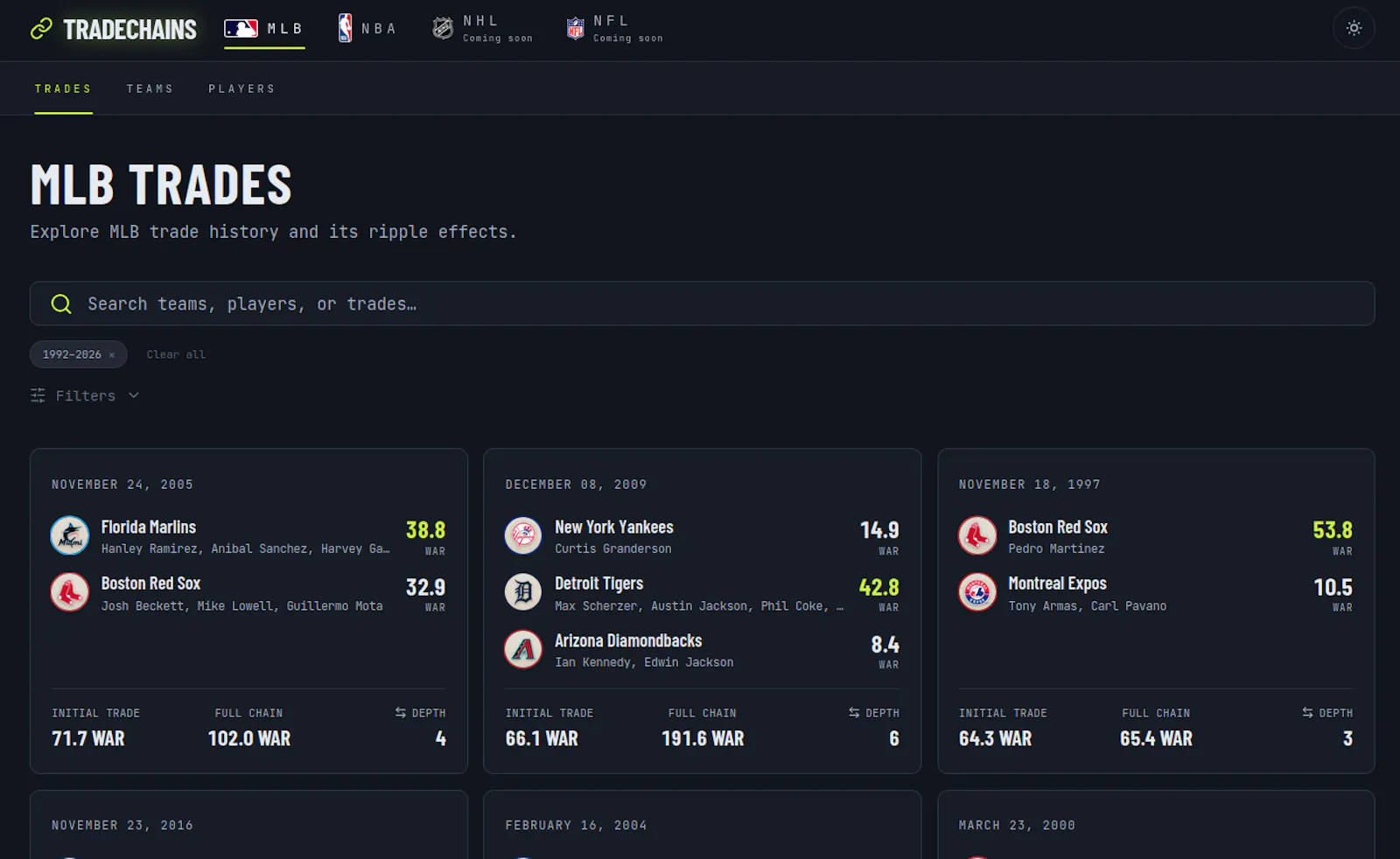Remove the 1992-2026 filter chip
This screenshot has height=859, width=1400.
(x=112, y=355)
